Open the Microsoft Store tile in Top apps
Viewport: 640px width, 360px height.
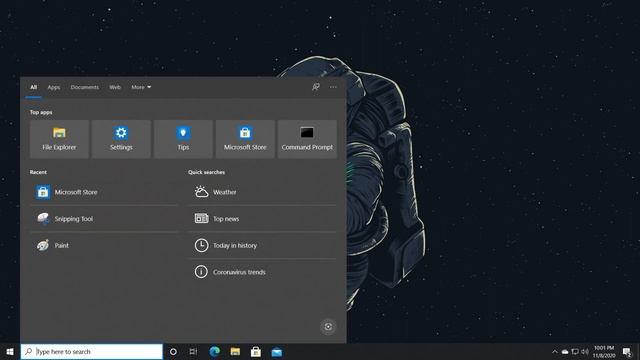[245, 139]
